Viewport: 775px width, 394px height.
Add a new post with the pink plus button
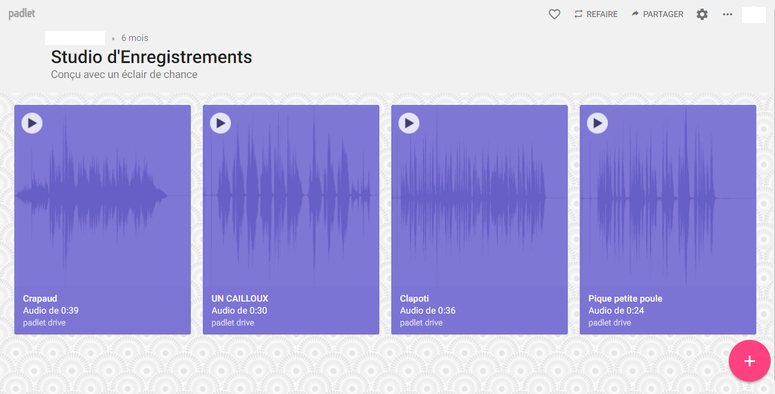coord(749,361)
